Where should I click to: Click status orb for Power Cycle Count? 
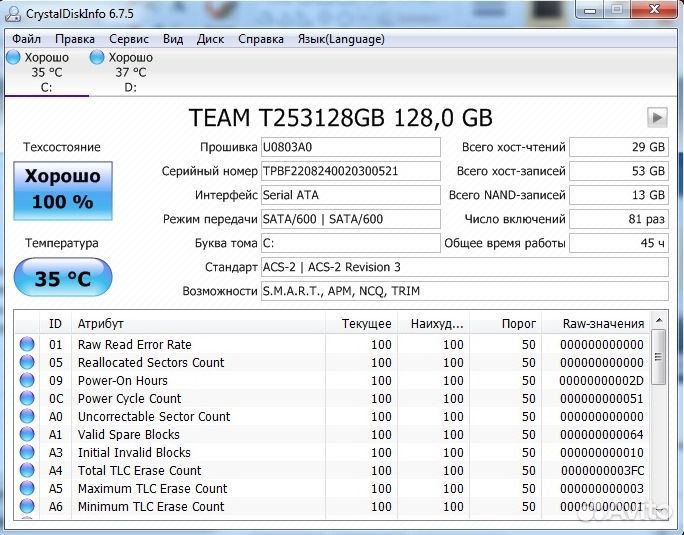coord(27,398)
